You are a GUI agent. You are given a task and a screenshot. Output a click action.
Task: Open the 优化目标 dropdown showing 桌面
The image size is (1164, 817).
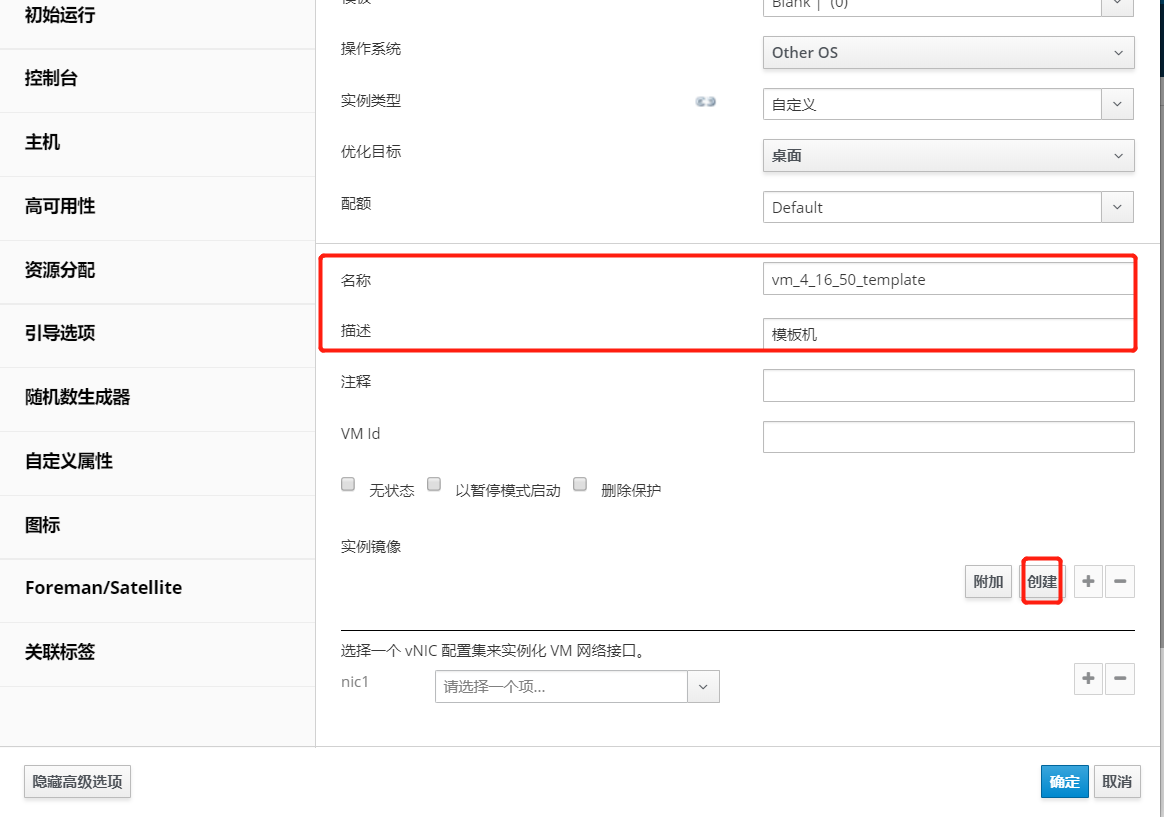[x=948, y=155]
